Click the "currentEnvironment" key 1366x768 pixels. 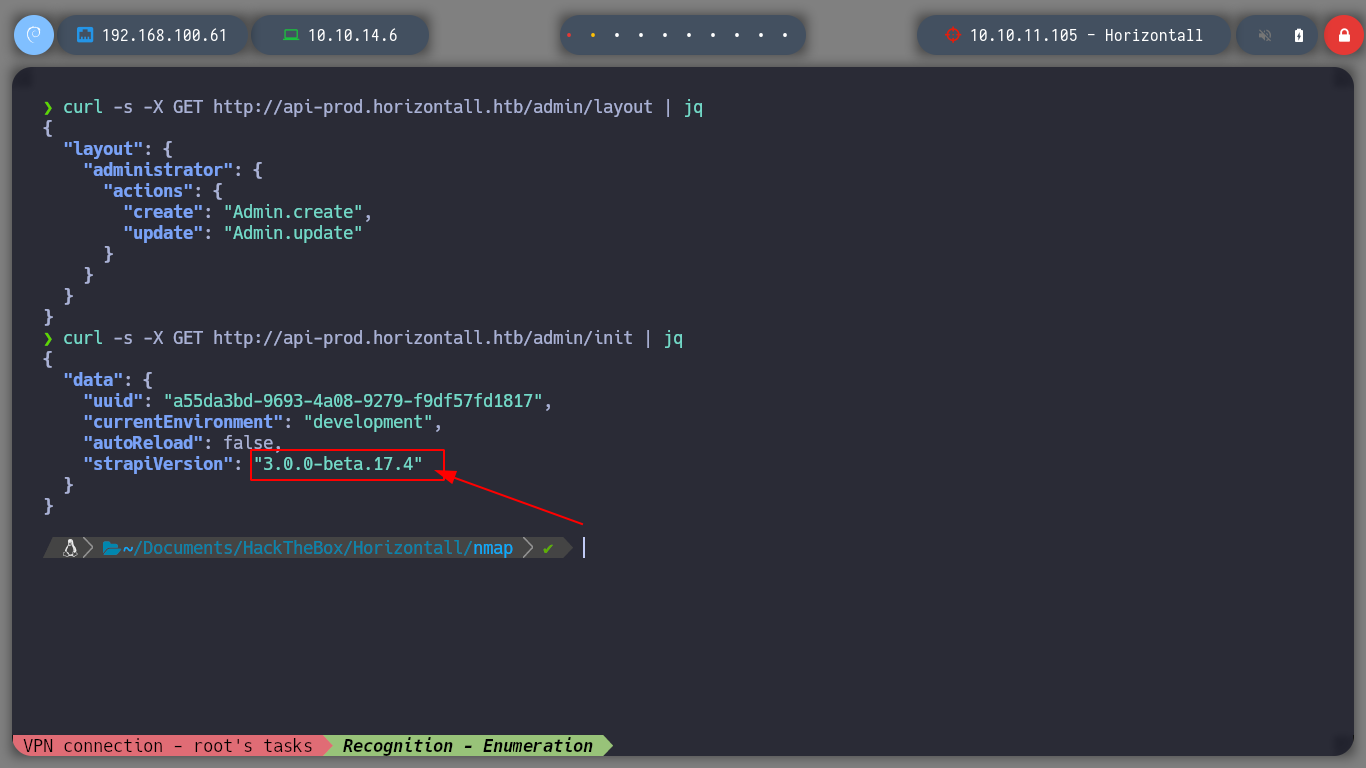pyautogui.click(x=183, y=422)
